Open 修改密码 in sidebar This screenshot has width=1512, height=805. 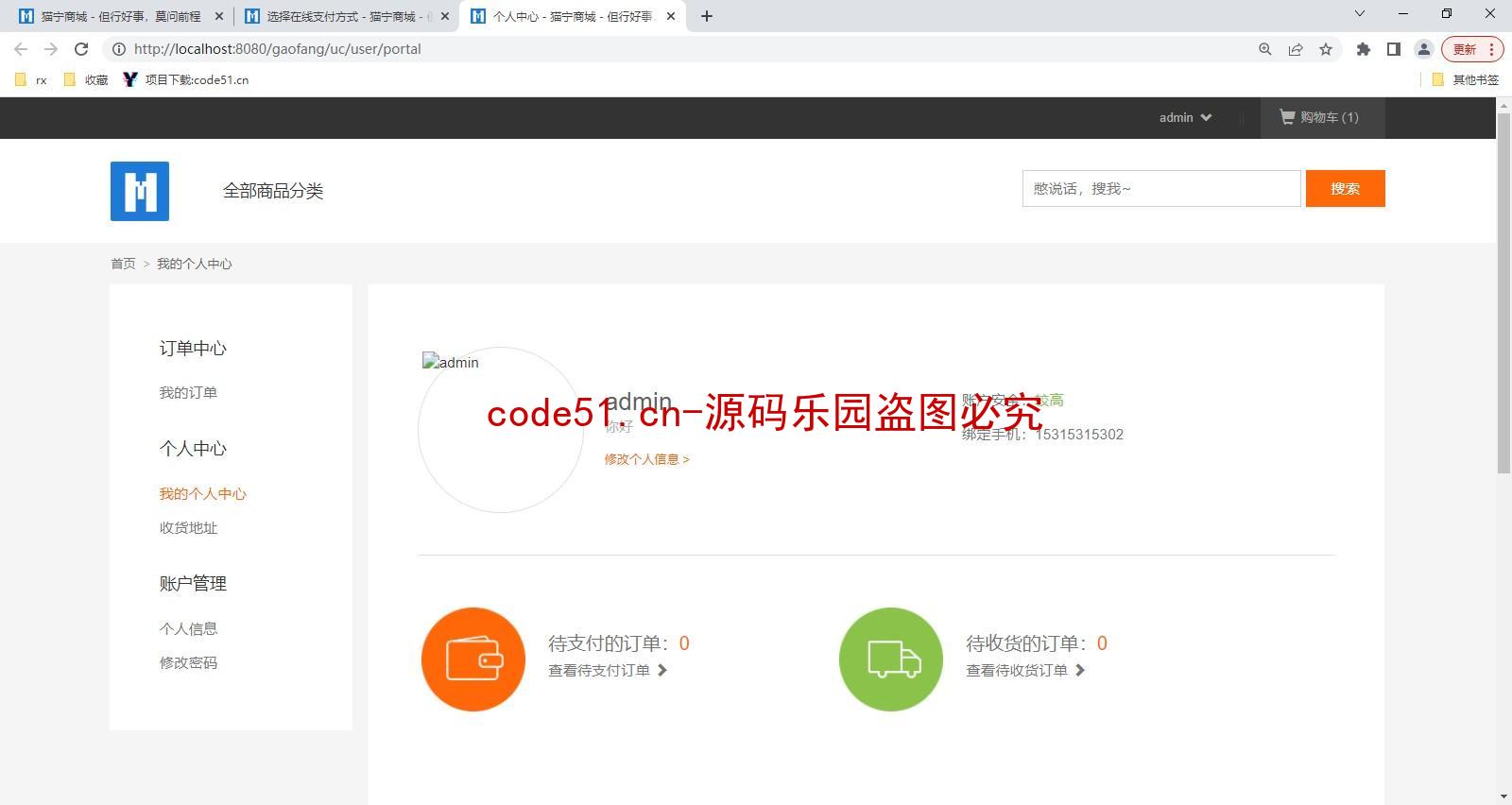pos(188,662)
